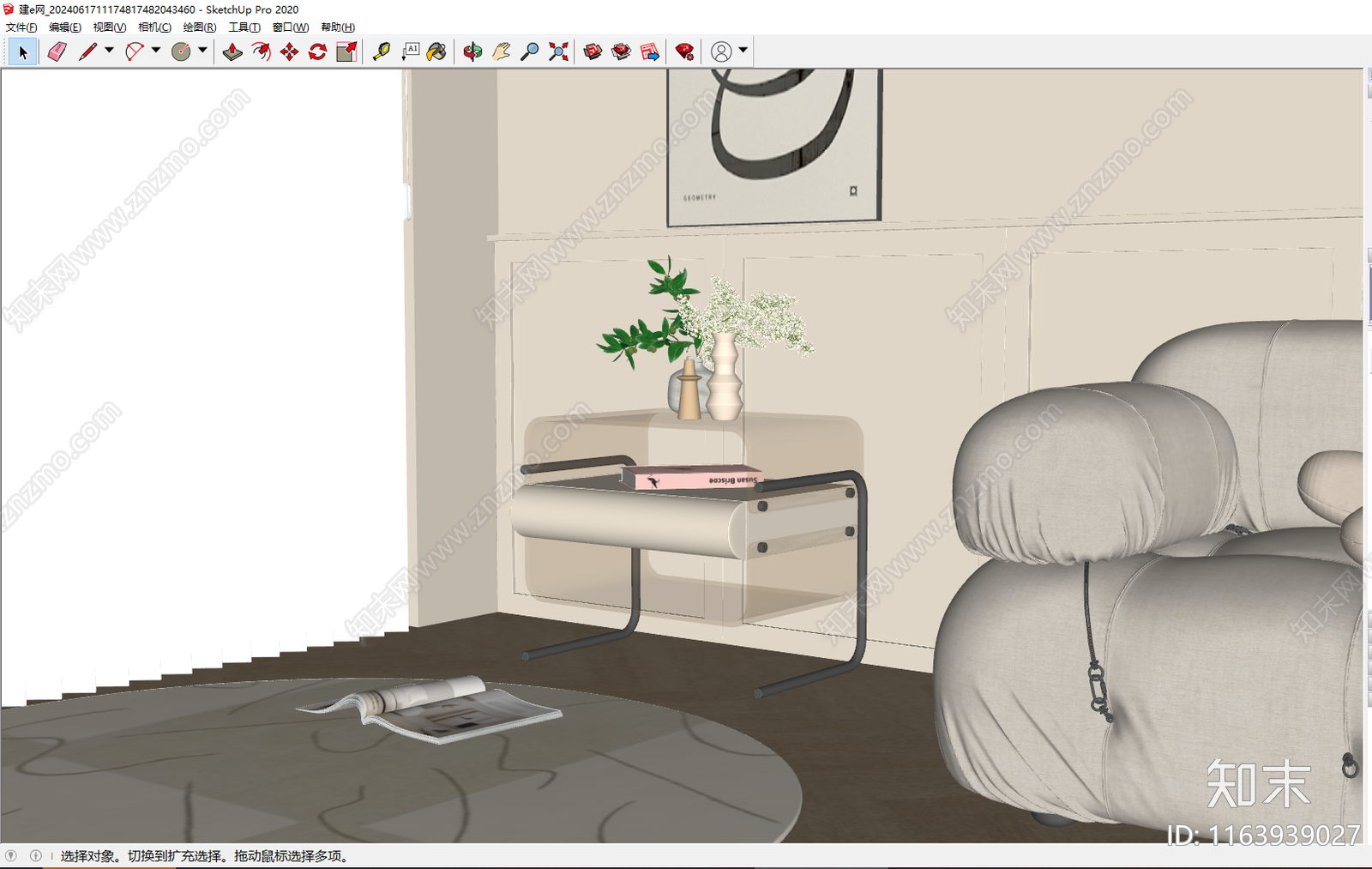Choose the Move tool
This screenshot has width=1372, height=869.
click(289, 52)
